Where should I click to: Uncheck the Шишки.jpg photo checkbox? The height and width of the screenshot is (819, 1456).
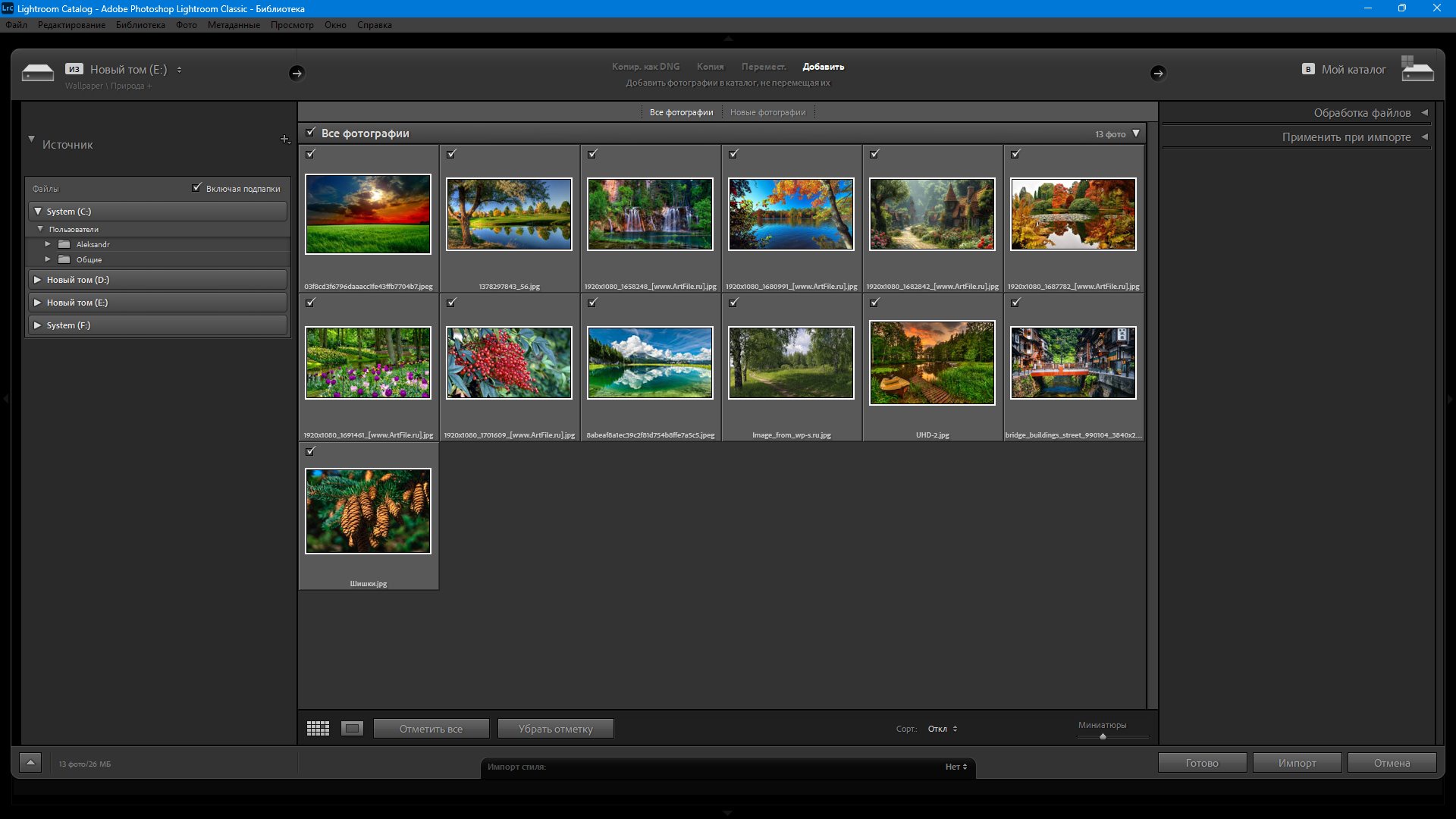coord(310,451)
